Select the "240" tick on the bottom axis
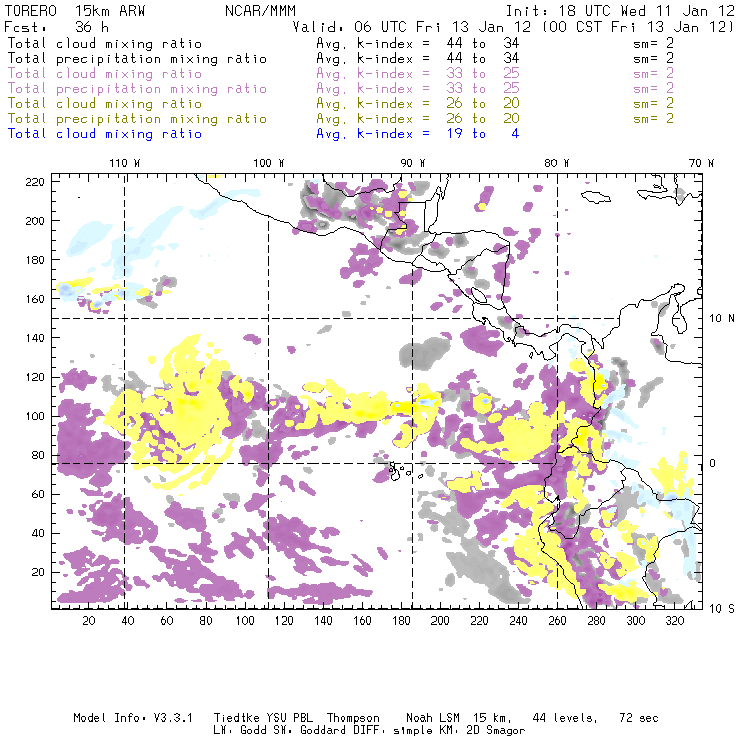The width and height of the screenshot is (740, 740). coord(519,621)
